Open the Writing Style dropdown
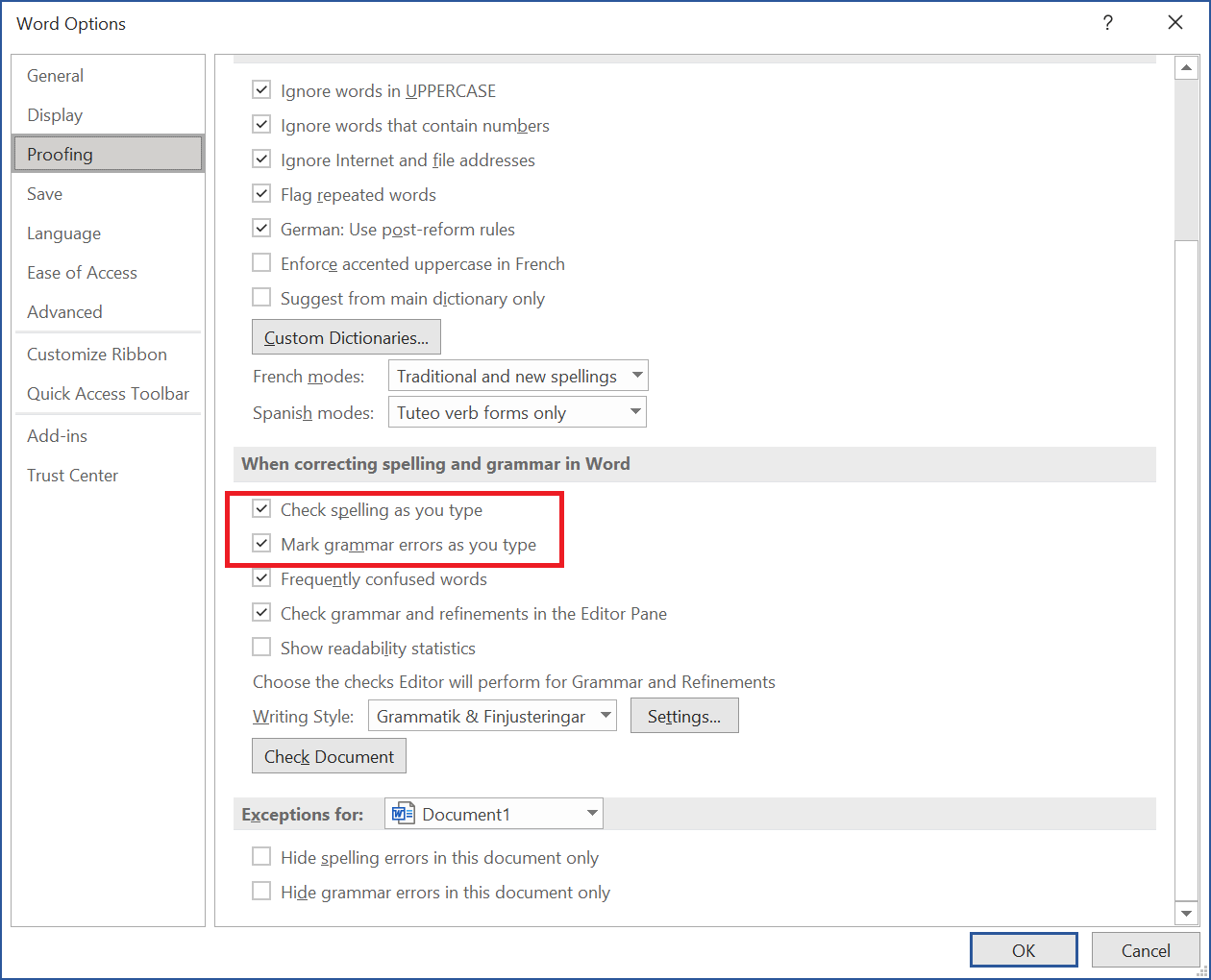Screen dimensions: 1211x980 605,715
